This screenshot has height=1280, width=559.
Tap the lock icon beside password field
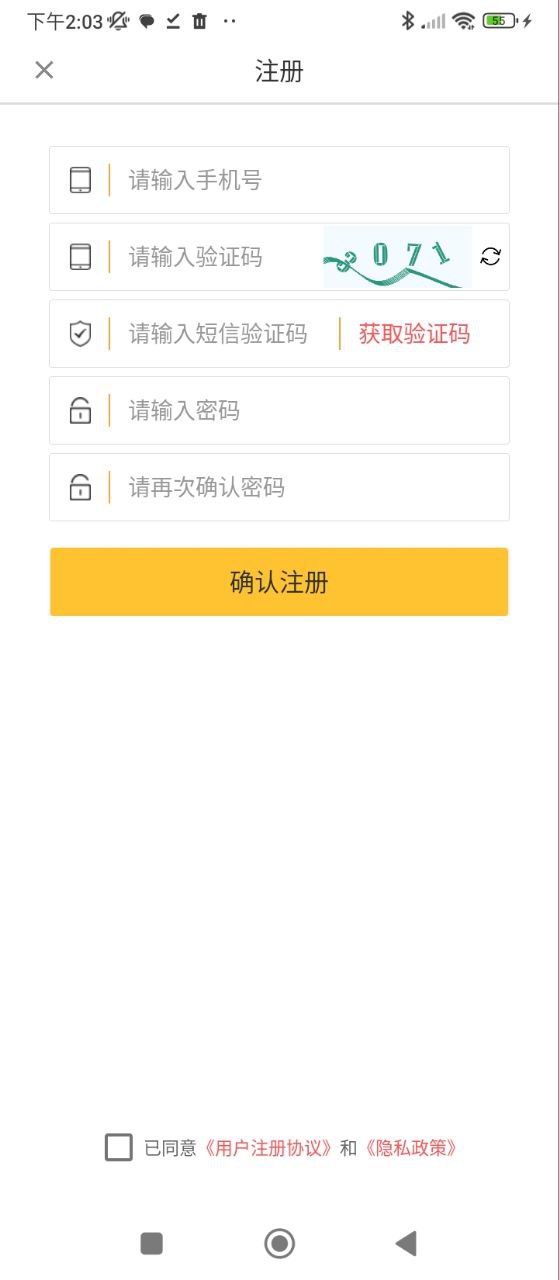coord(80,410)
